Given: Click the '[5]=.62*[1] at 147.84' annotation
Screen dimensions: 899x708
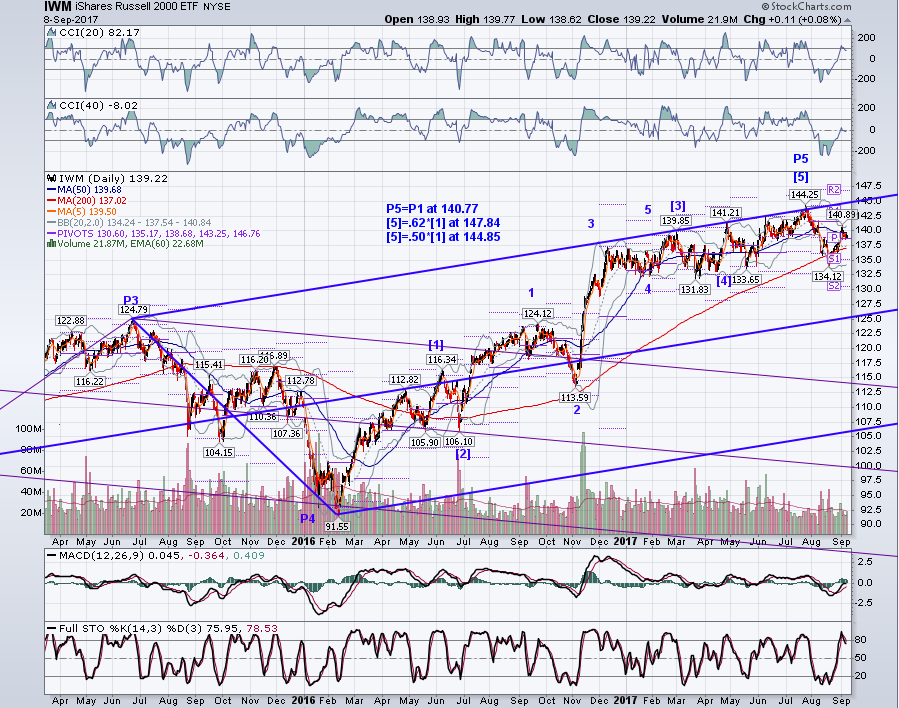Looking at the screenshot, I should pos(443,223).
